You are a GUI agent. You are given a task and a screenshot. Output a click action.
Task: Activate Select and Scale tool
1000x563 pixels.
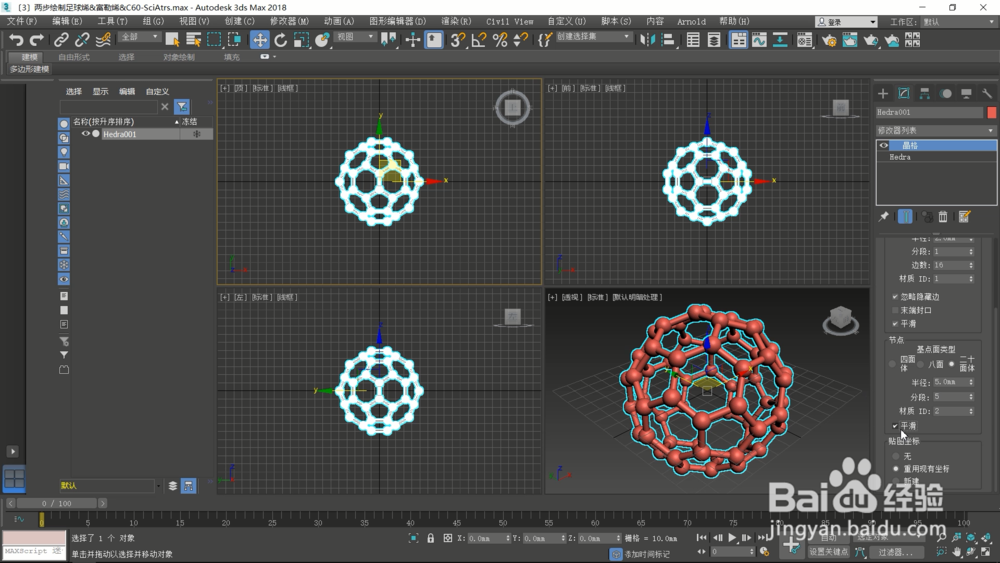[x=302, y=40]
